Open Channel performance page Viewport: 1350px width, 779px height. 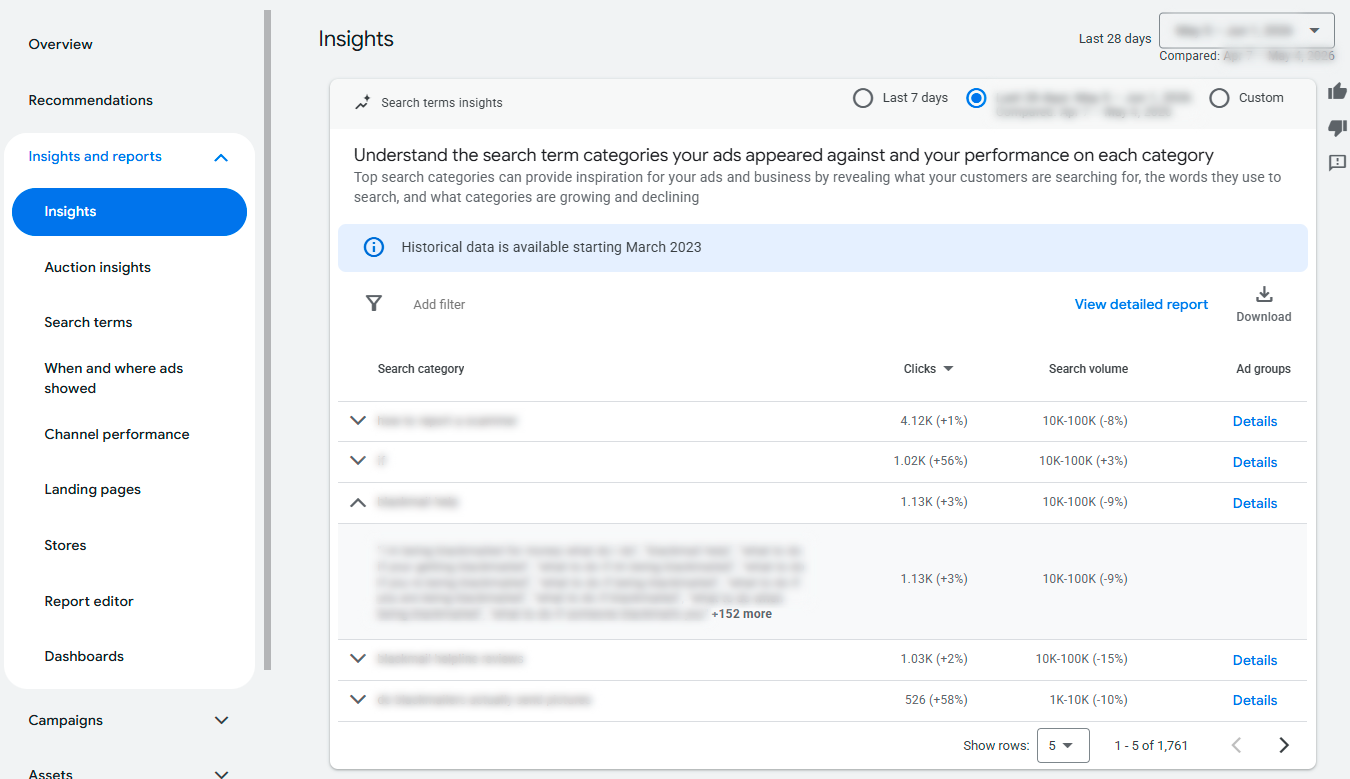point(117,434)
